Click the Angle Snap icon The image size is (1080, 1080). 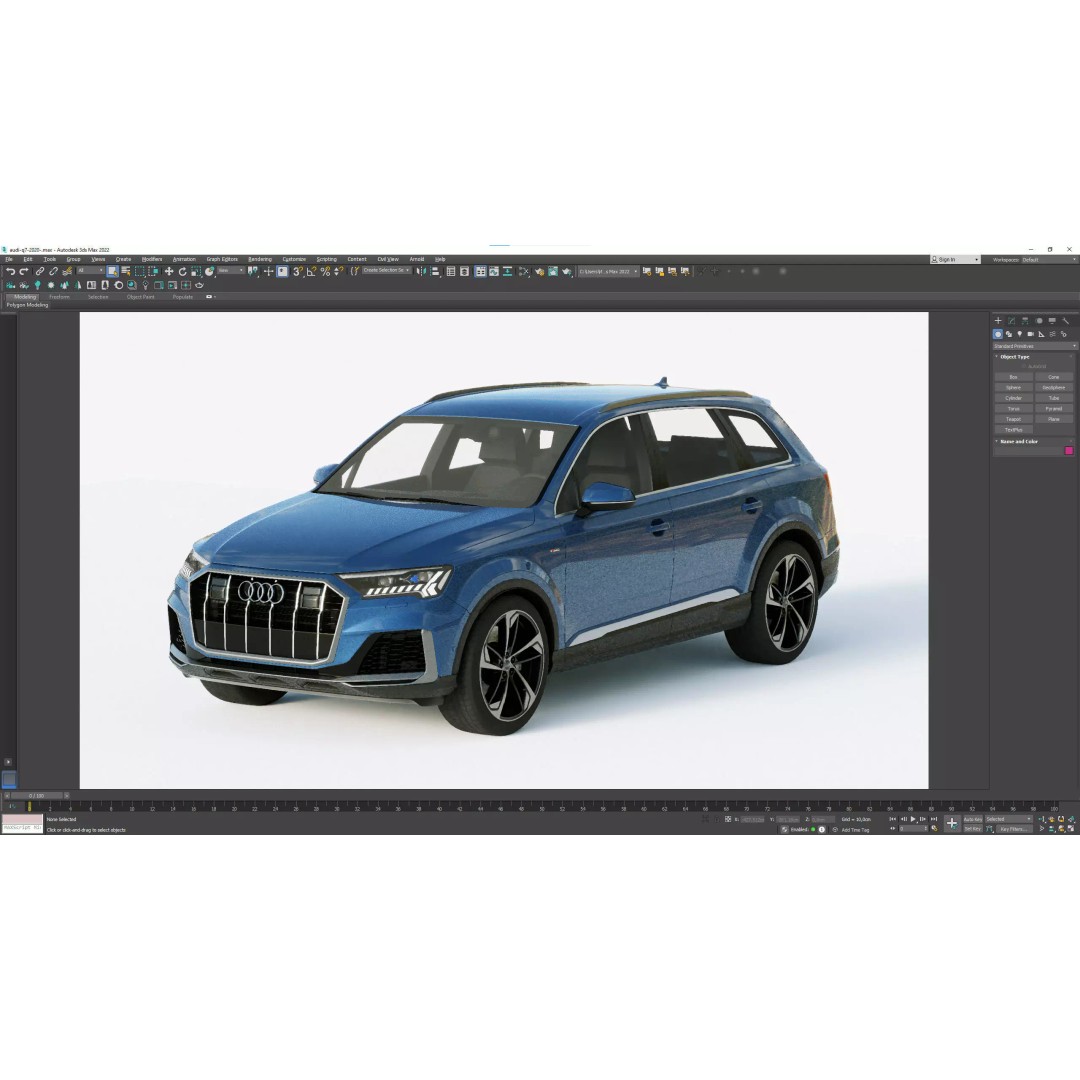tap(311, 271)
